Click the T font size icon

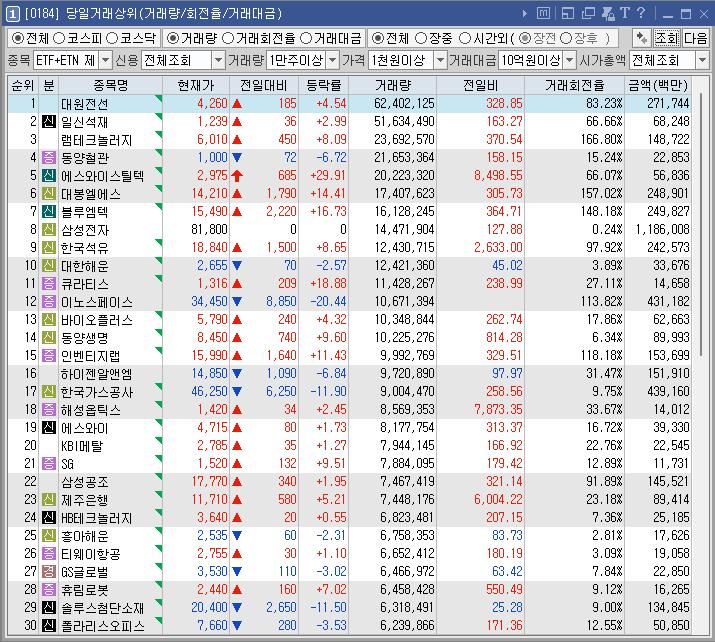point(625,13)
